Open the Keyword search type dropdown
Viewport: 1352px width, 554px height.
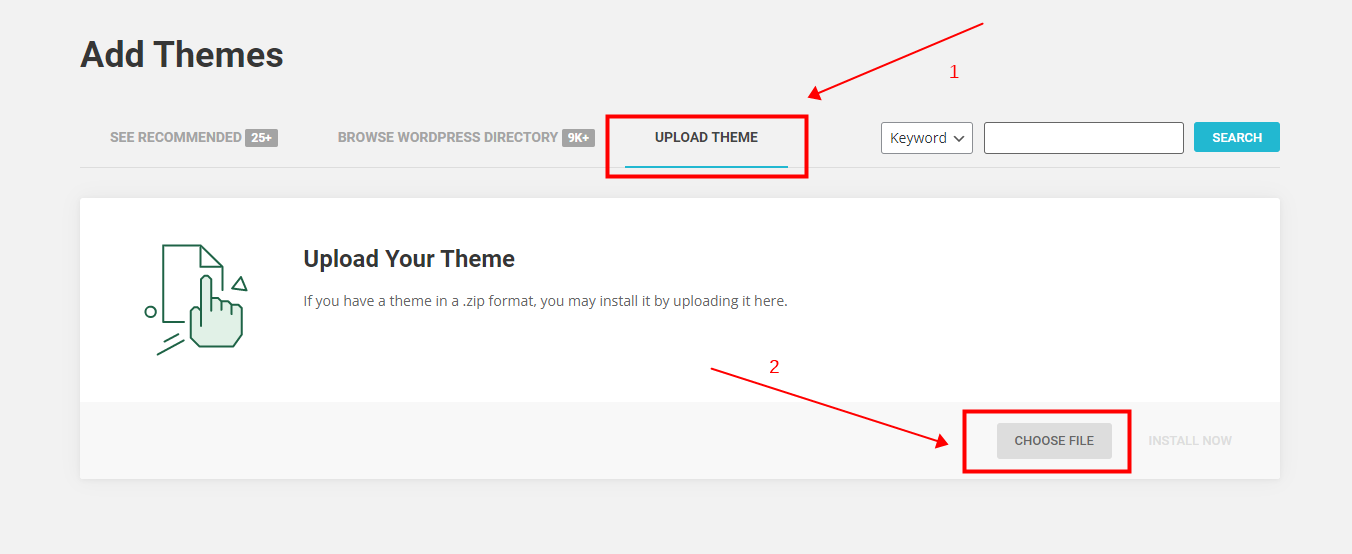click(927, 138)
